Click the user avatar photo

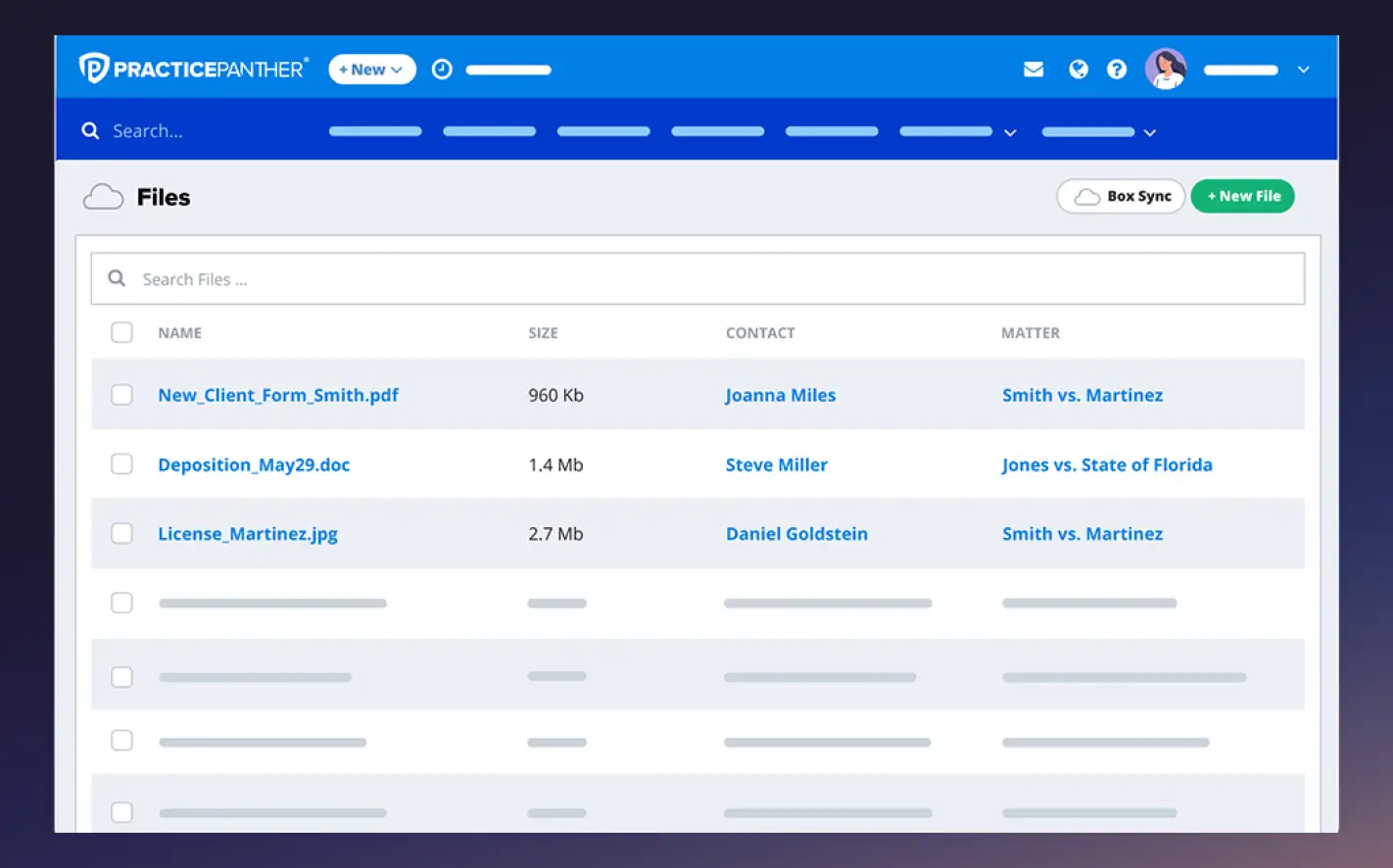(x=1166, y=69)
